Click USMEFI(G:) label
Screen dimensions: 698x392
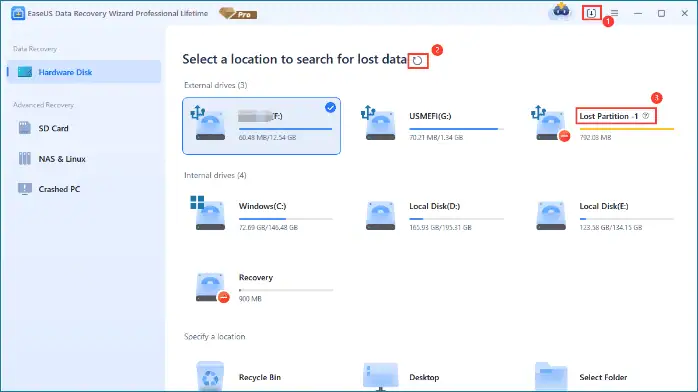pos(430,116)
